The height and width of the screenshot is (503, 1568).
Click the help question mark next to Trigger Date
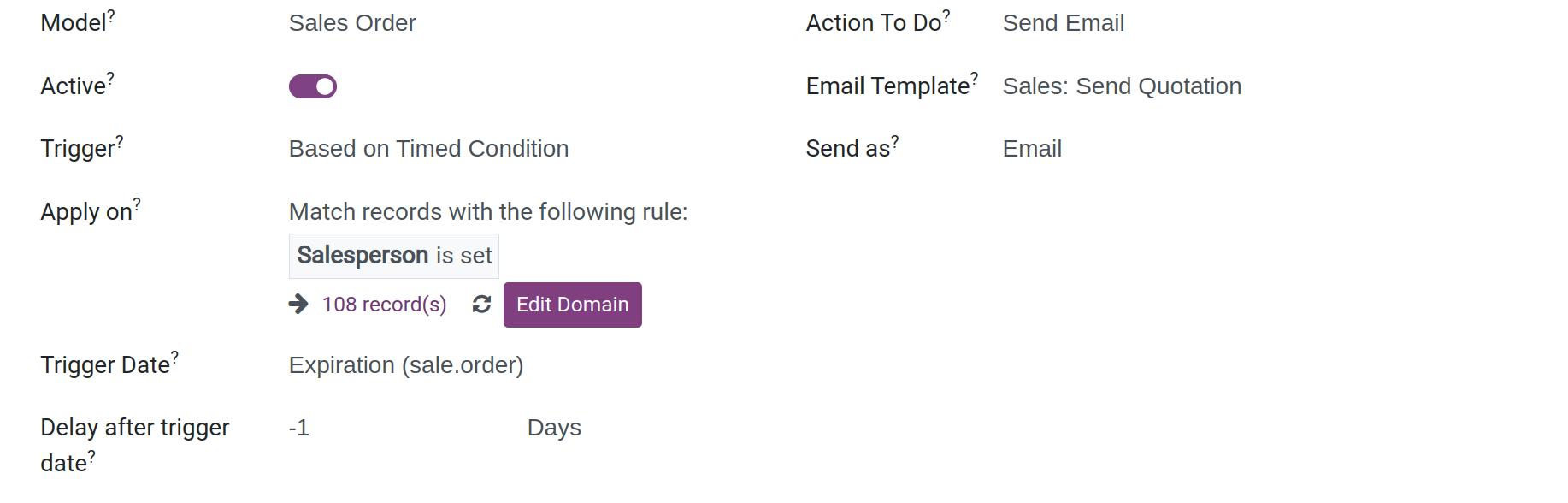point(174,358)
